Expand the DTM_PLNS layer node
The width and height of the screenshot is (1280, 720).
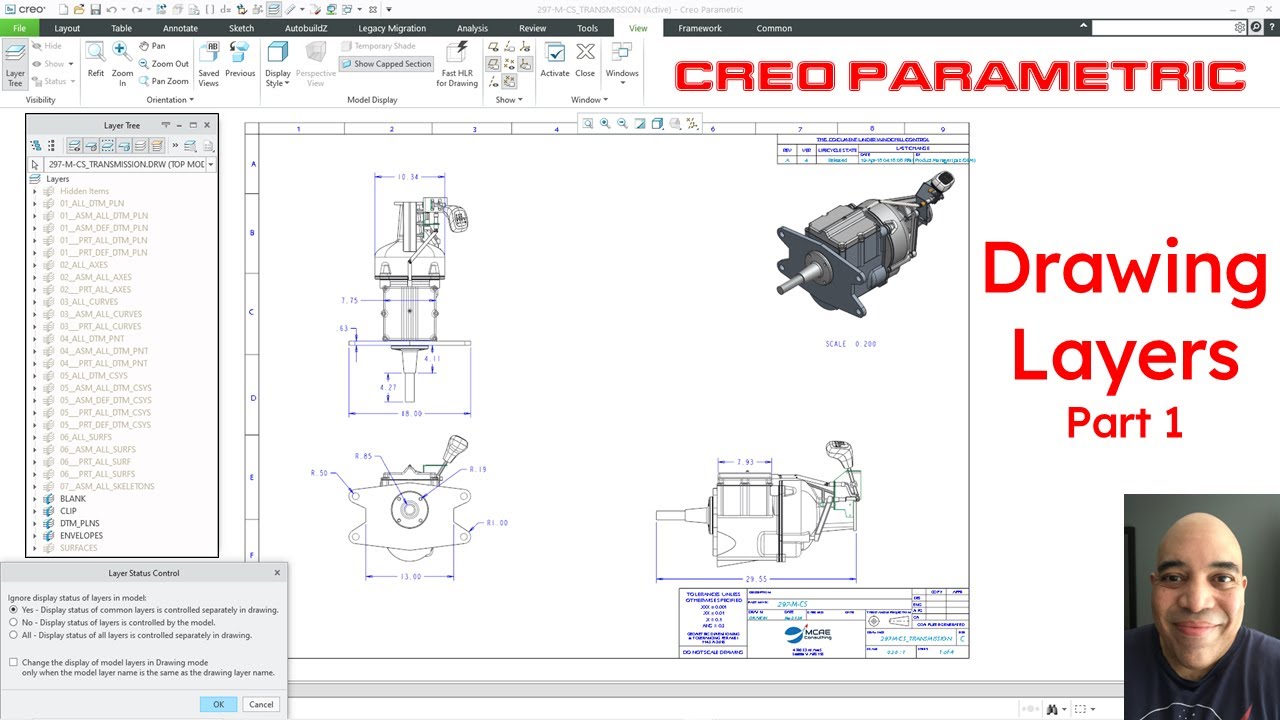point(35,523)
